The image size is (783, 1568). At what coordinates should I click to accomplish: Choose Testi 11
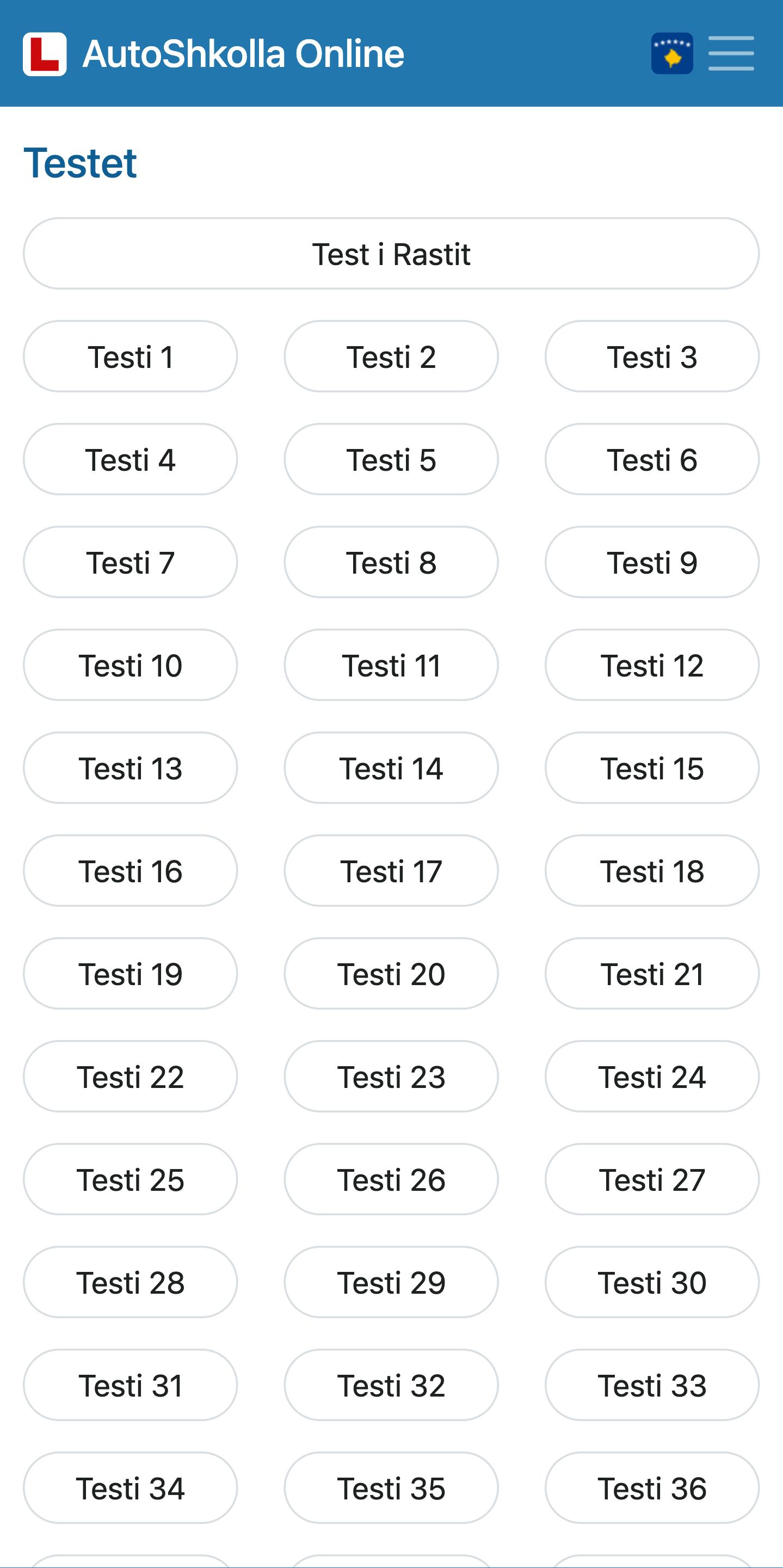click(x=391, y=665)
